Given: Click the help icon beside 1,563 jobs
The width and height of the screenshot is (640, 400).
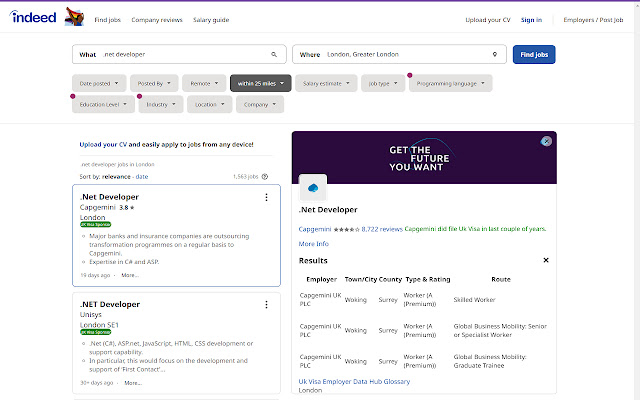Looking at the screenshot, I should 265,176.
